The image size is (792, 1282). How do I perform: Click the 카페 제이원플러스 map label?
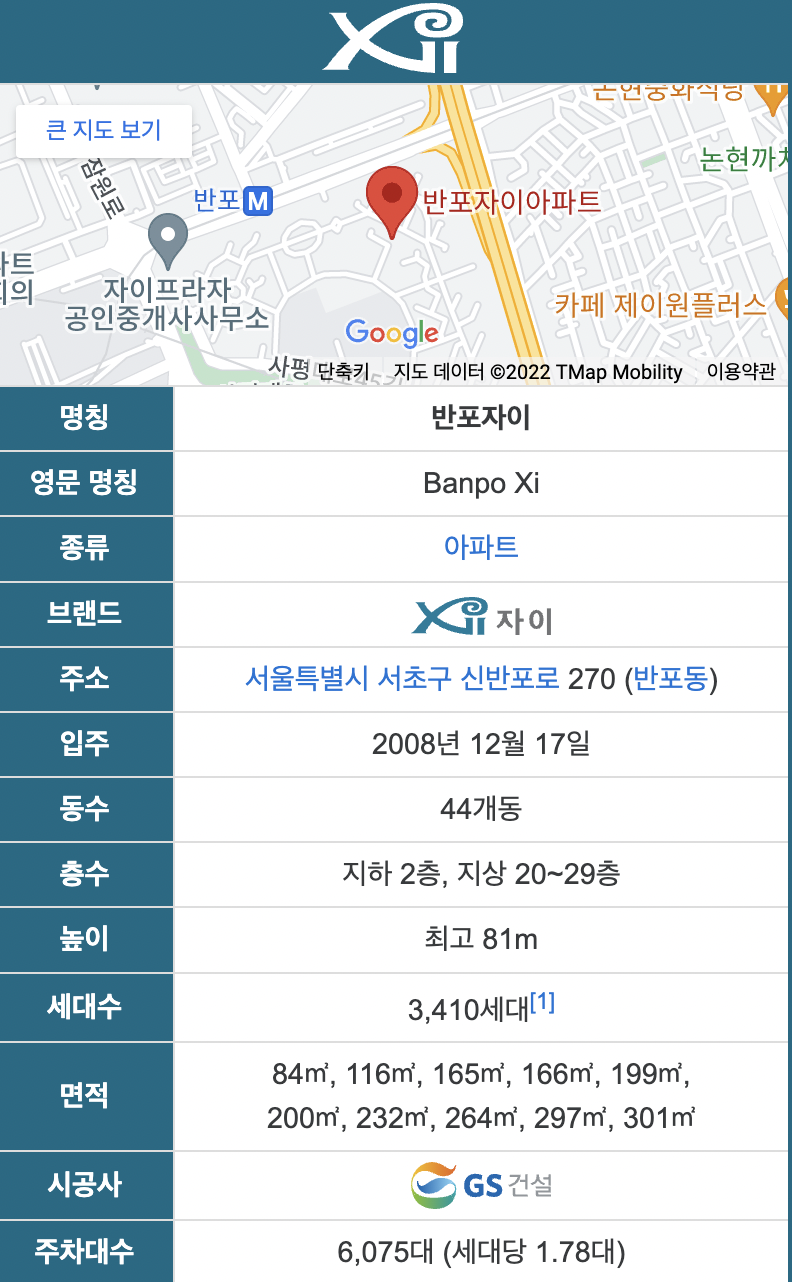tap(661, 304)
